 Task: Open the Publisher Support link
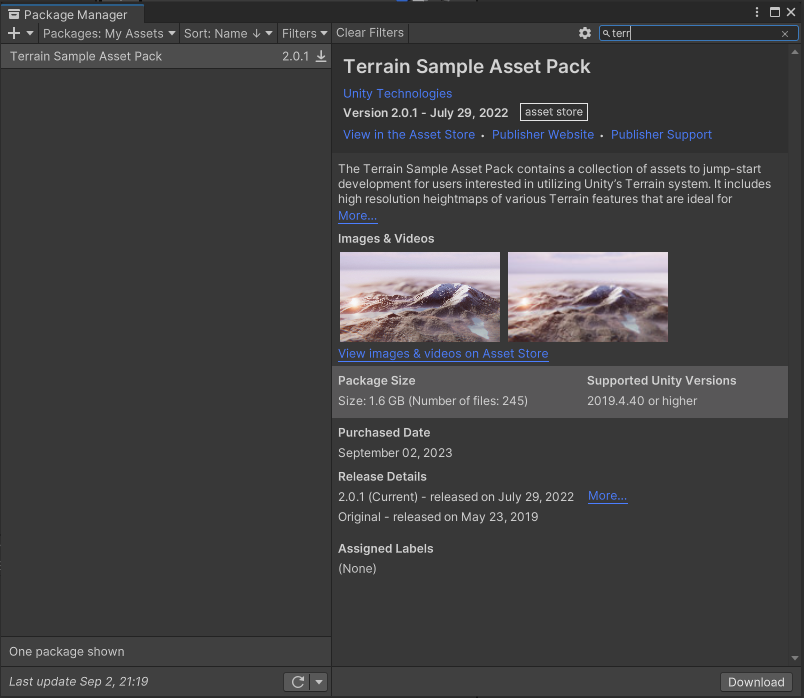(x=661, y=134)
